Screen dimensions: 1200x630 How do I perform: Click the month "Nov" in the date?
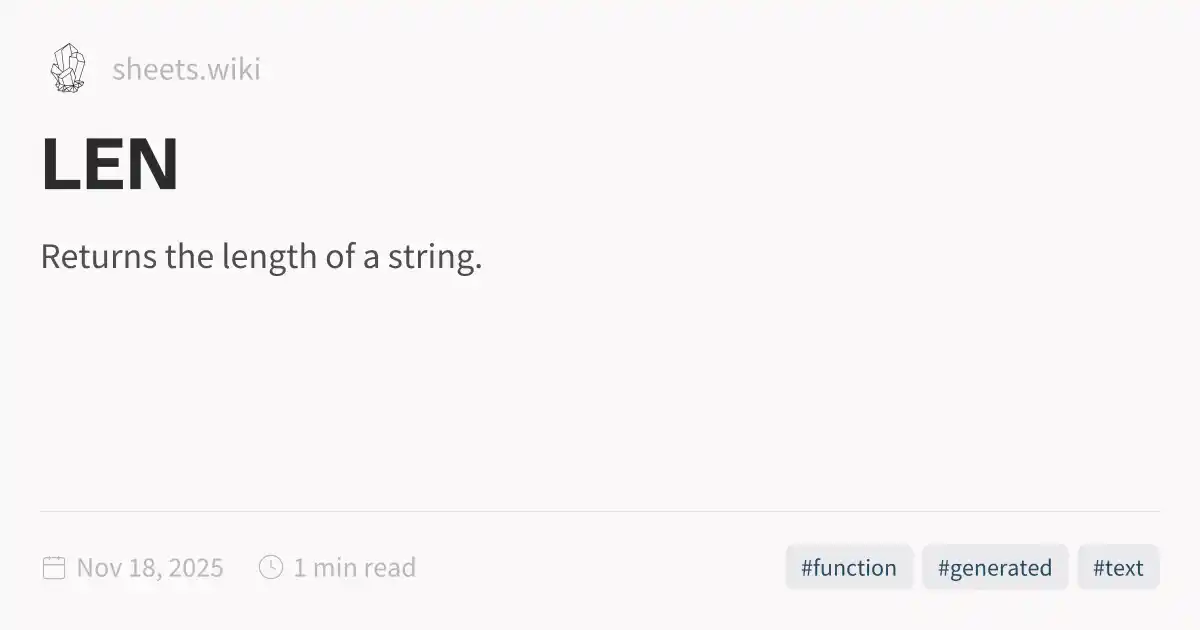pyautogui.click(x=98, y=568)
